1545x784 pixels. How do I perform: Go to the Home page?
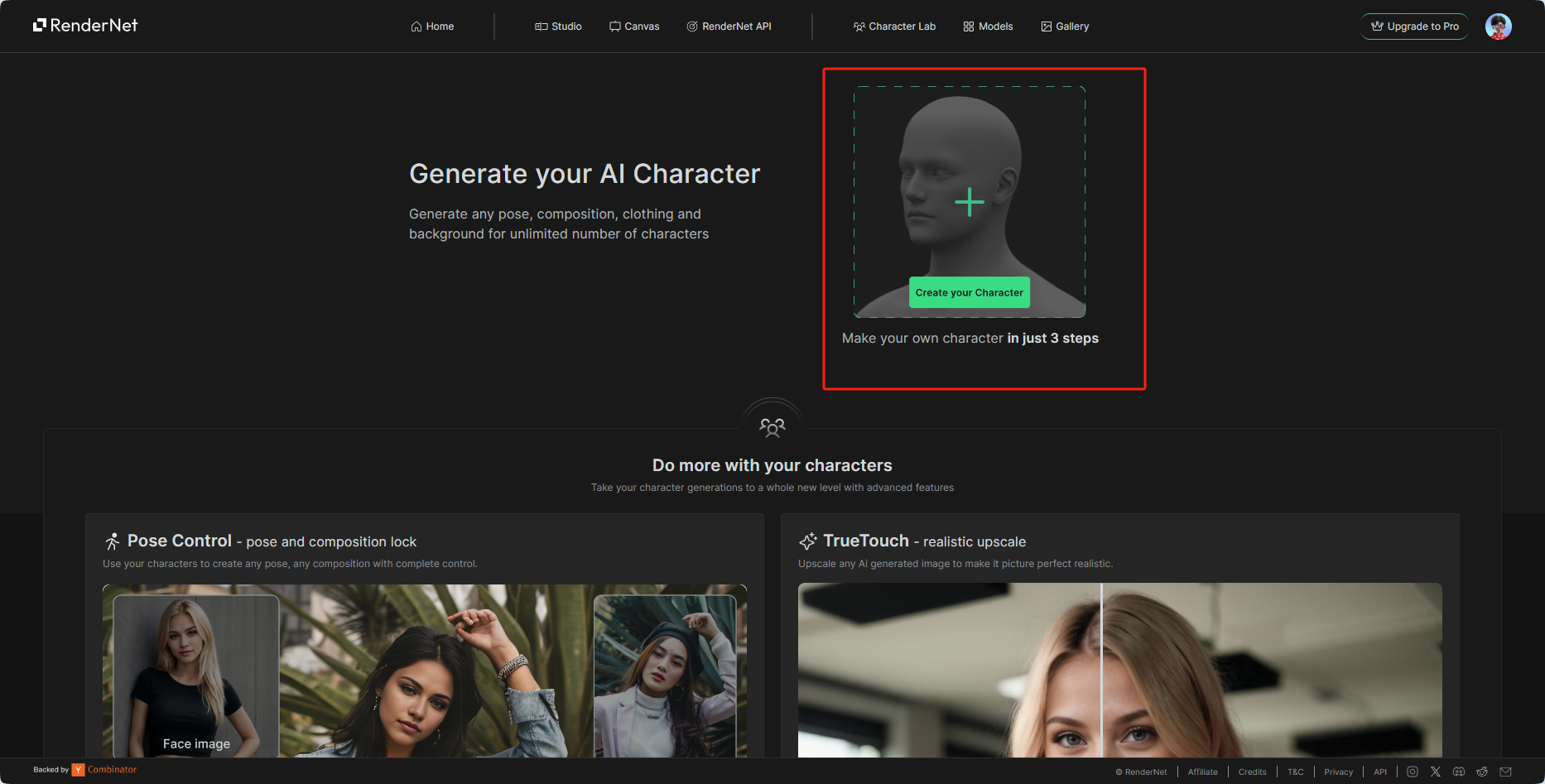click(432, 26)
